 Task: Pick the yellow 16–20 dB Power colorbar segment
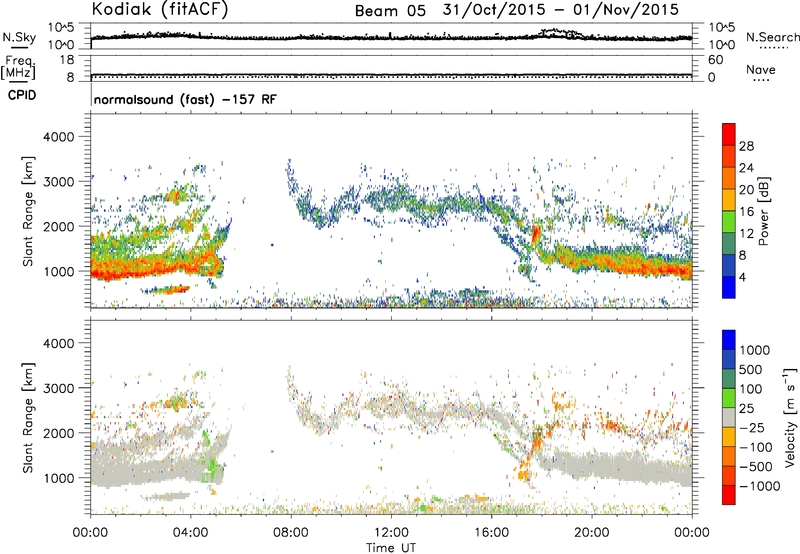pos(729,200)
